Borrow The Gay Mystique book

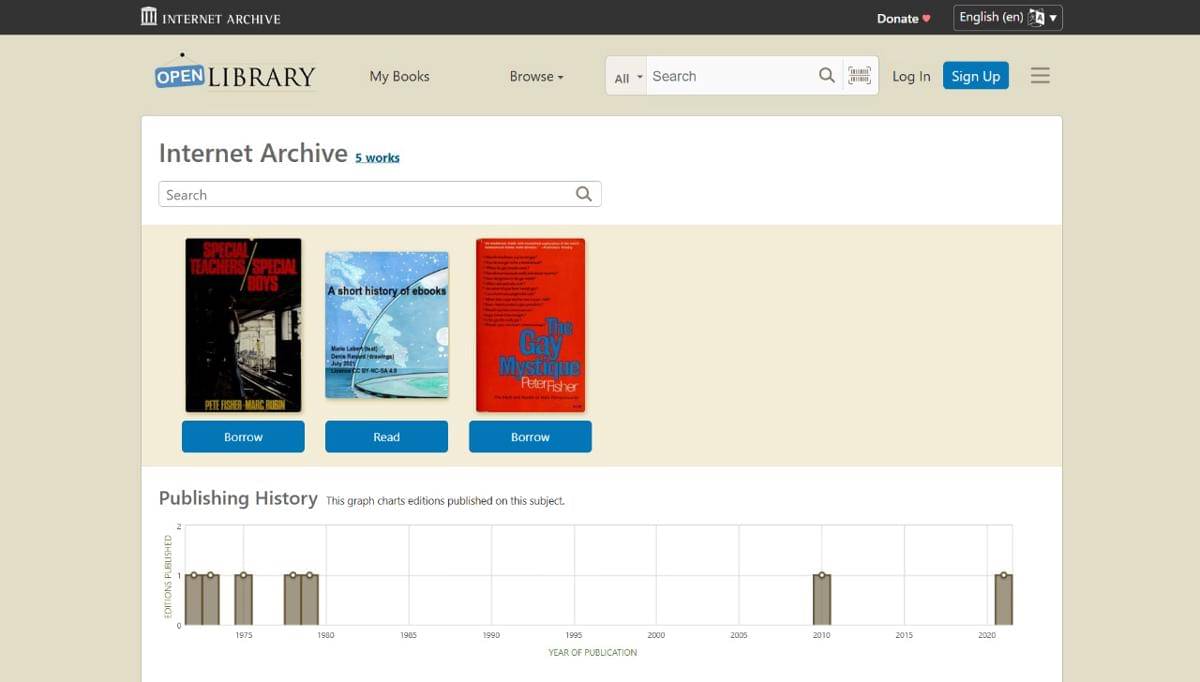tap(530, 437)
